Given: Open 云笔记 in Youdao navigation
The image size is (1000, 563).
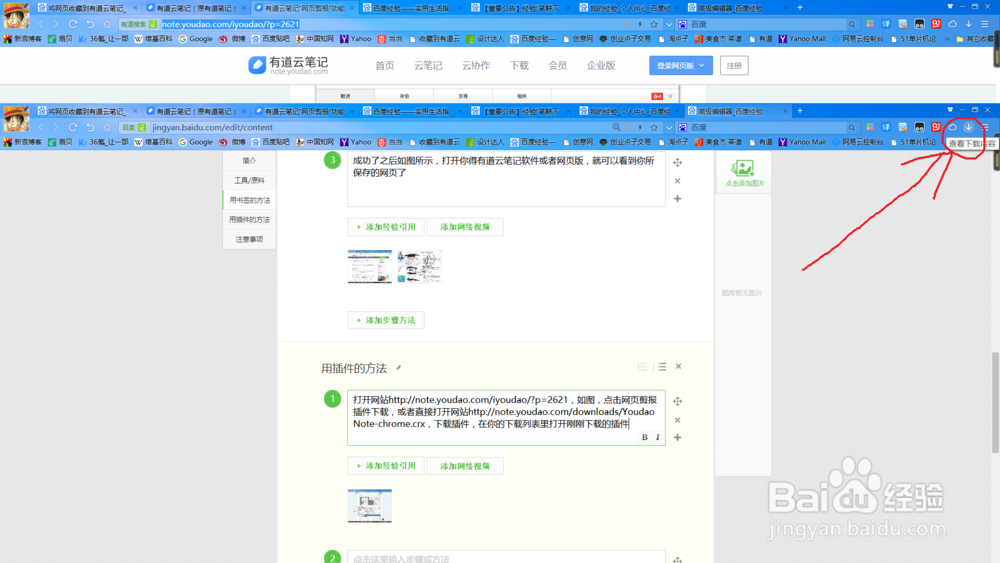Looking at the screenshot, I should coord(428,66).
